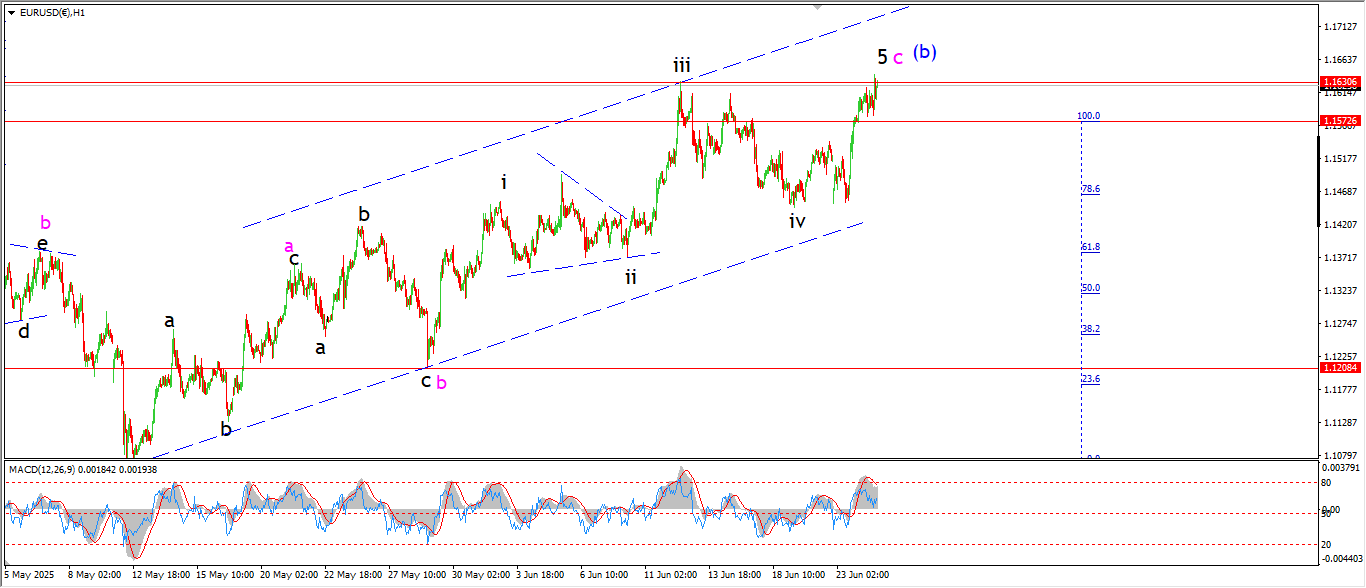Click the 22 May 18:00 time label

tap(352, 575)
